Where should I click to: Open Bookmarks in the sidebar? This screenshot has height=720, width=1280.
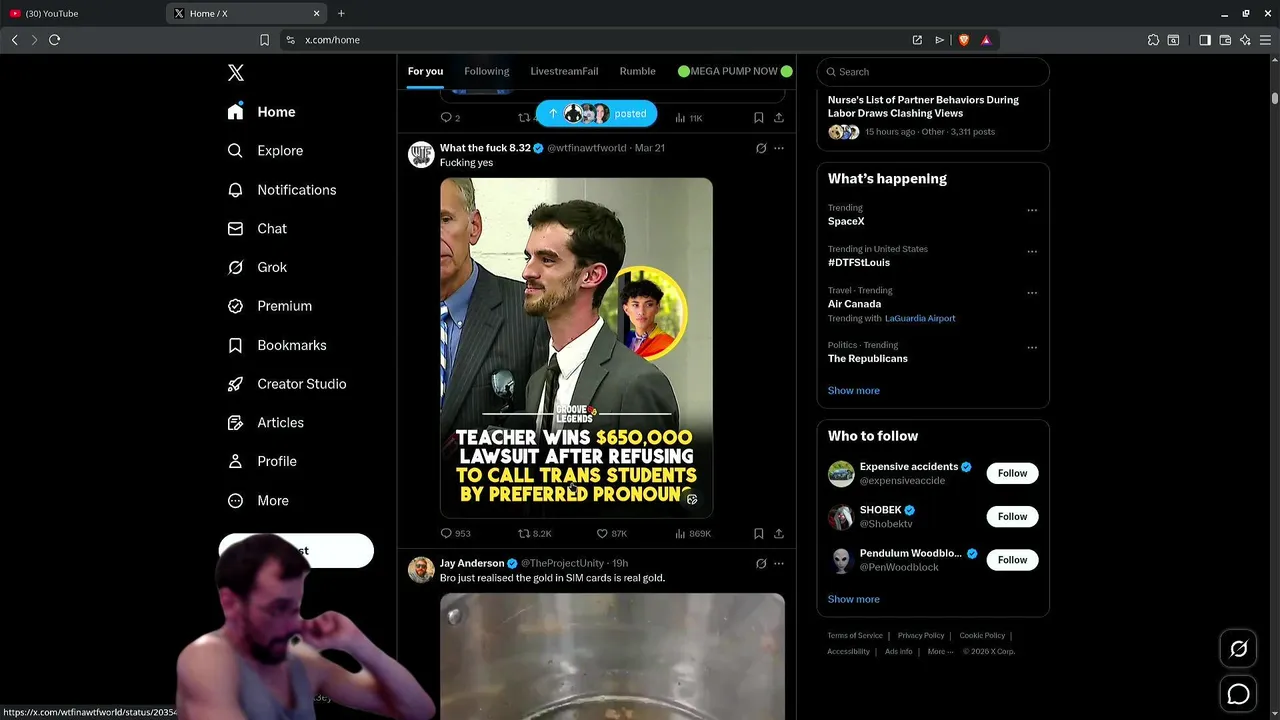277,345
